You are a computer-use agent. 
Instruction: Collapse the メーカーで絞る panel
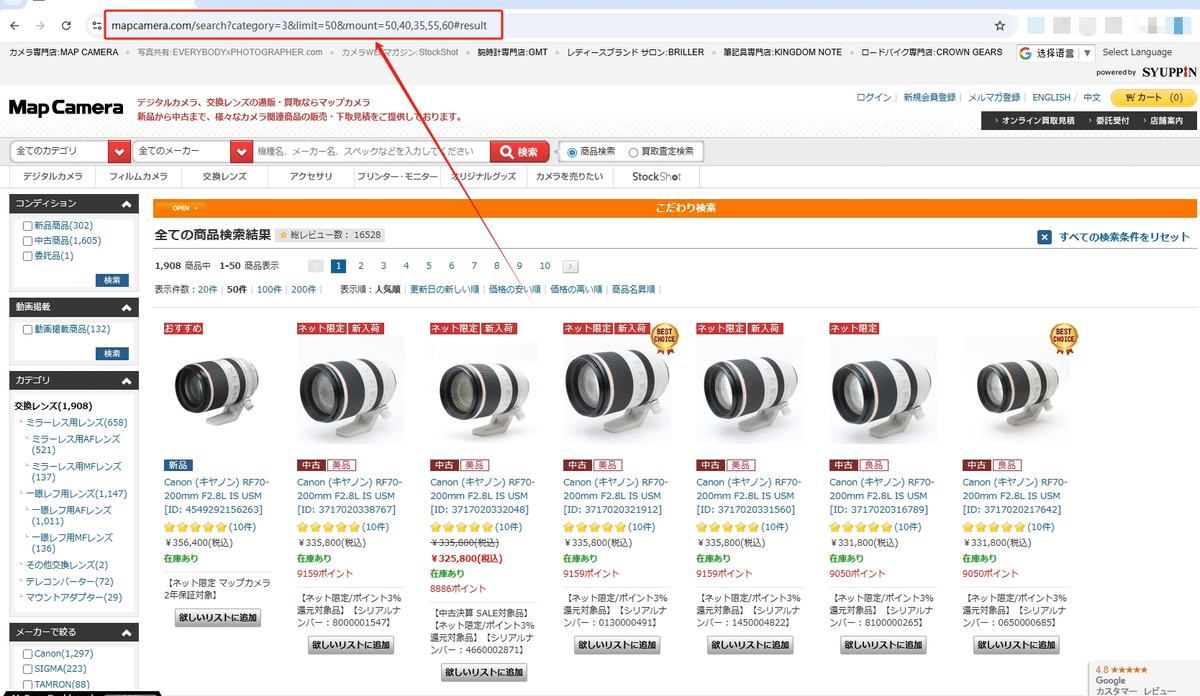[126, 632]
